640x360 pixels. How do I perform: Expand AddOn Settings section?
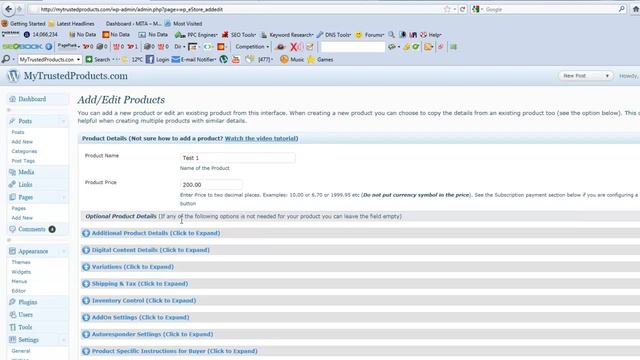pyautogui.click(x=140, y=317)
